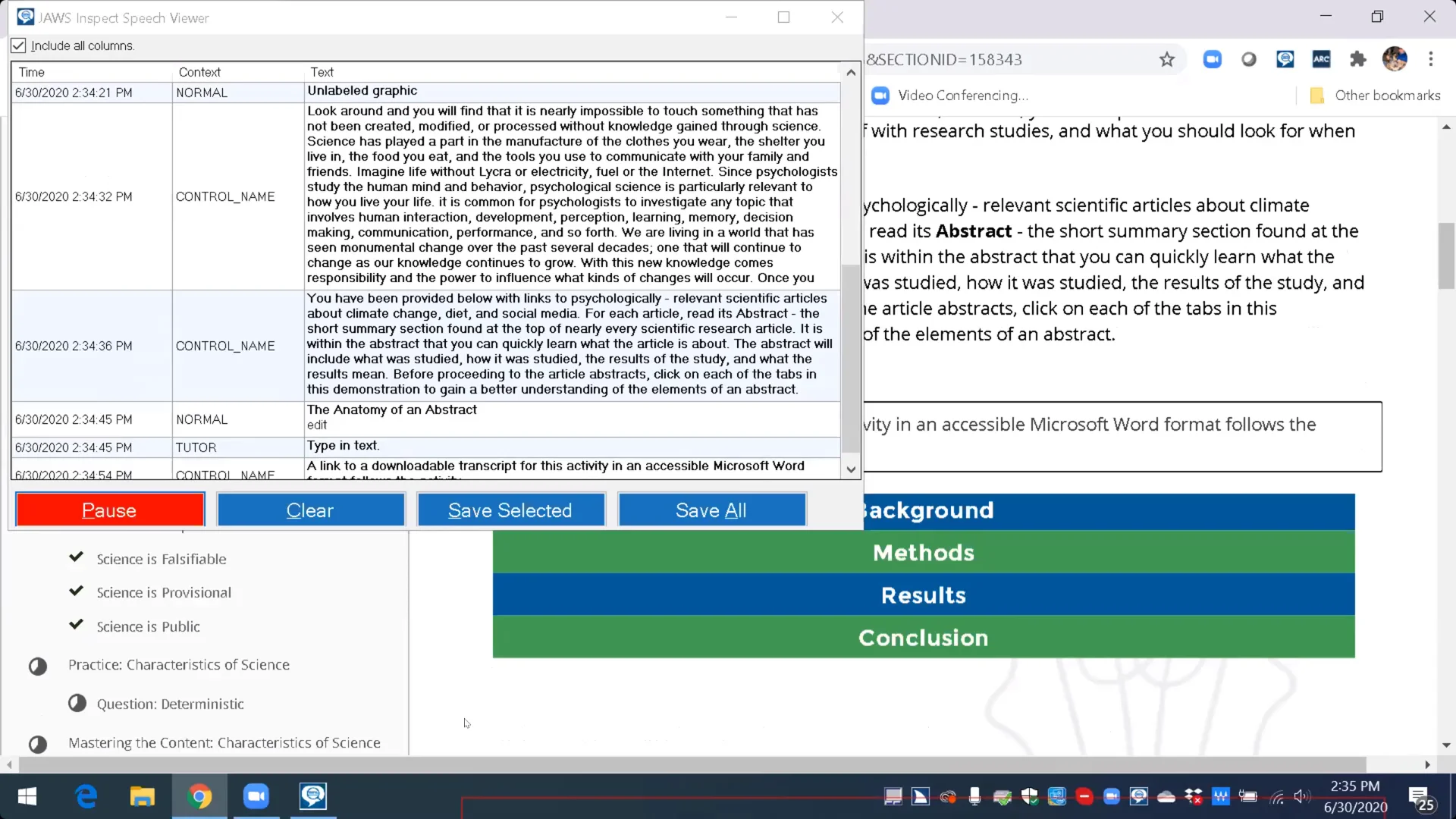Click the Save All button
Viewport: 1456px width, 819px height.
(x=711, y=510)
